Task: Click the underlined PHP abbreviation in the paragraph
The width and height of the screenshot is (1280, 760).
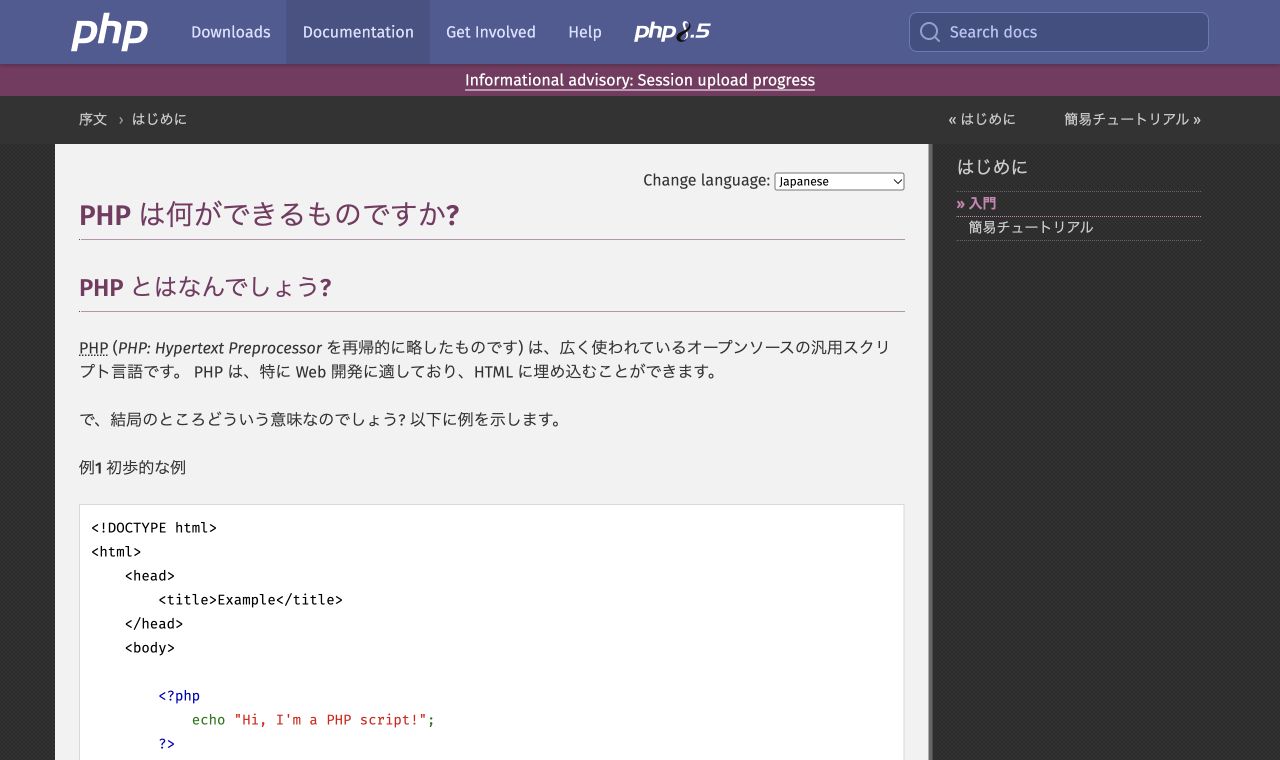Action: (93, 348)
